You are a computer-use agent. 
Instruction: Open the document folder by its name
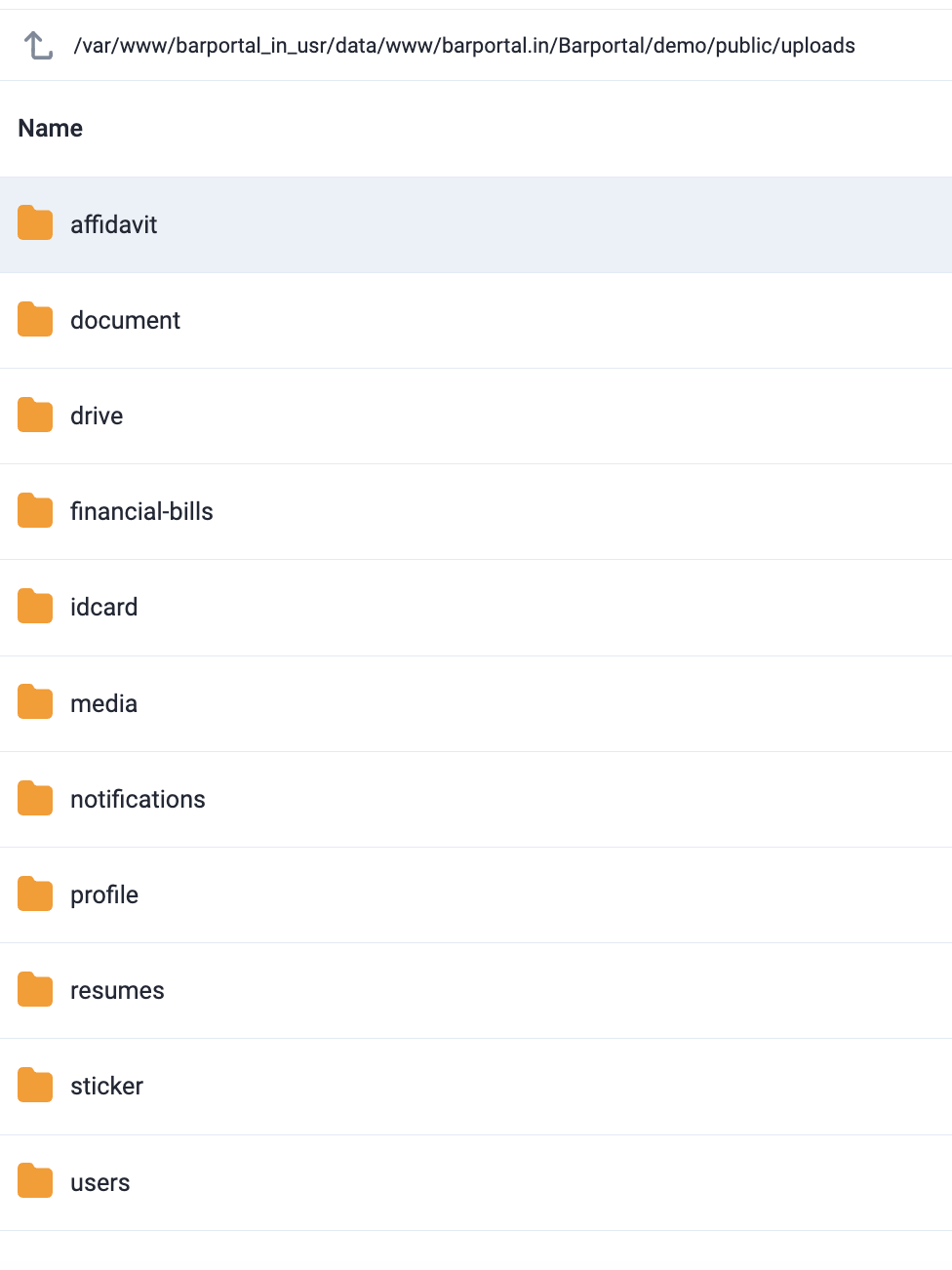tap(125, 320)
